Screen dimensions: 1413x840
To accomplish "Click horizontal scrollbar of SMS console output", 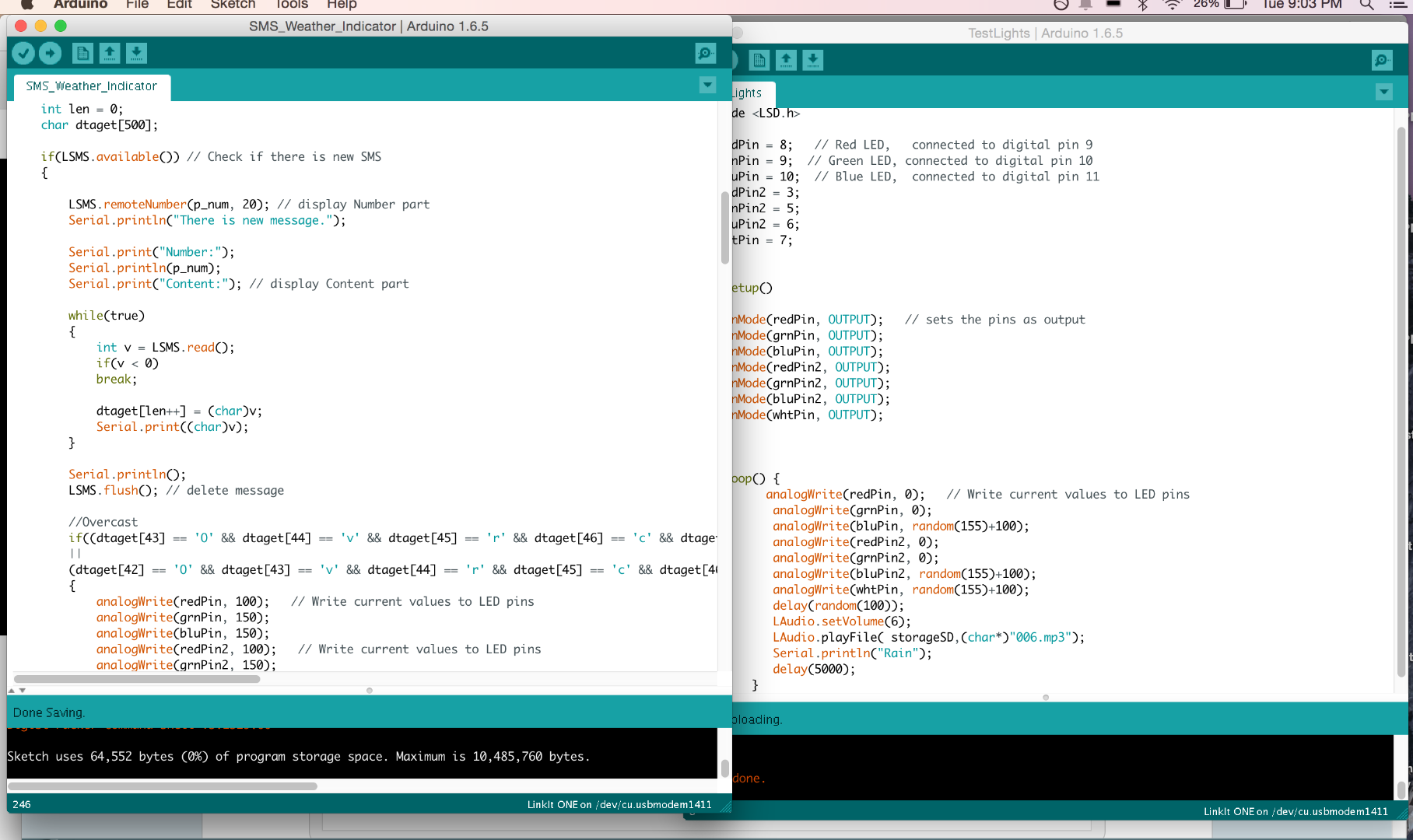I will [162, 786].
